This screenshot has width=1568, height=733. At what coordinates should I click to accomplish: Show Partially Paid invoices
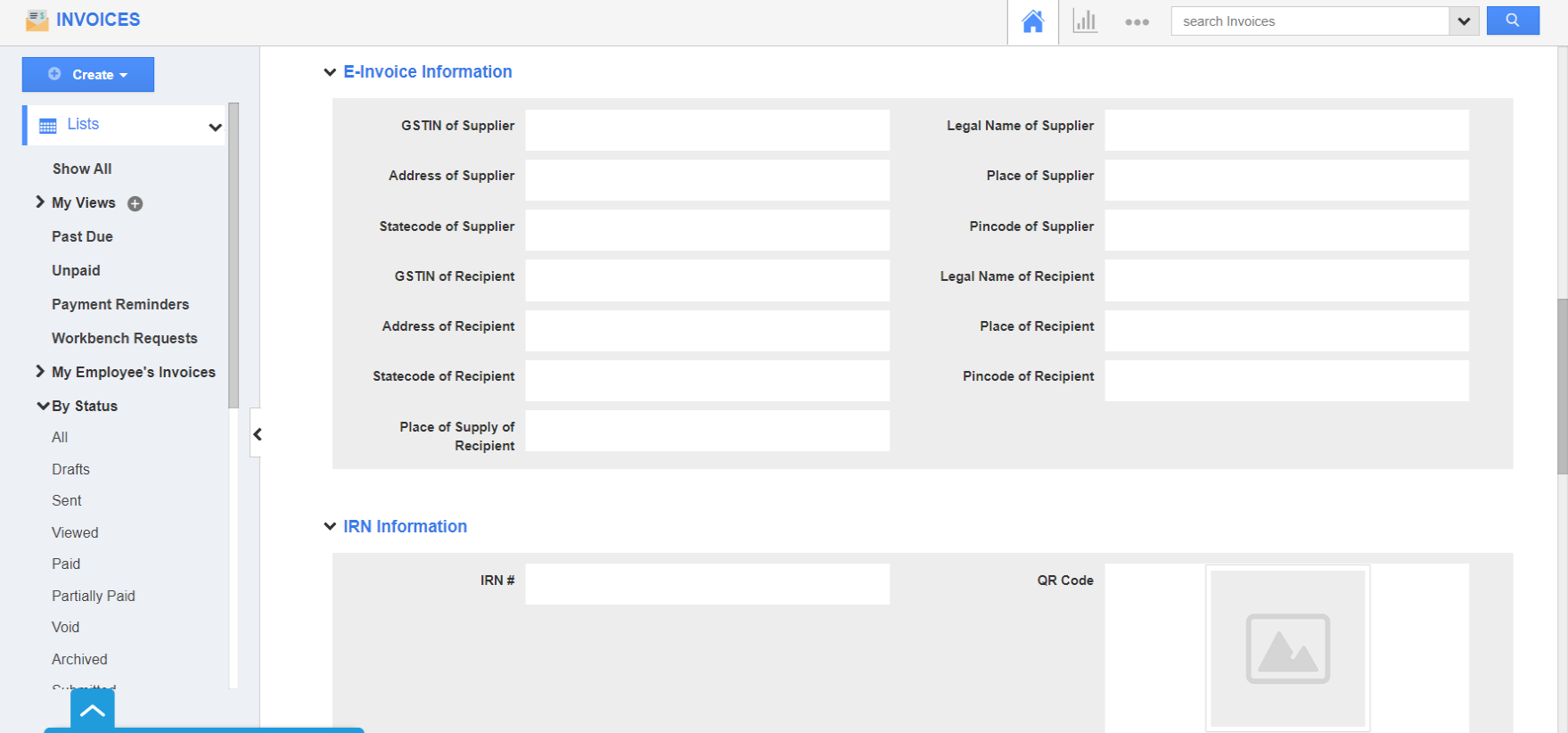pos(94,596)
